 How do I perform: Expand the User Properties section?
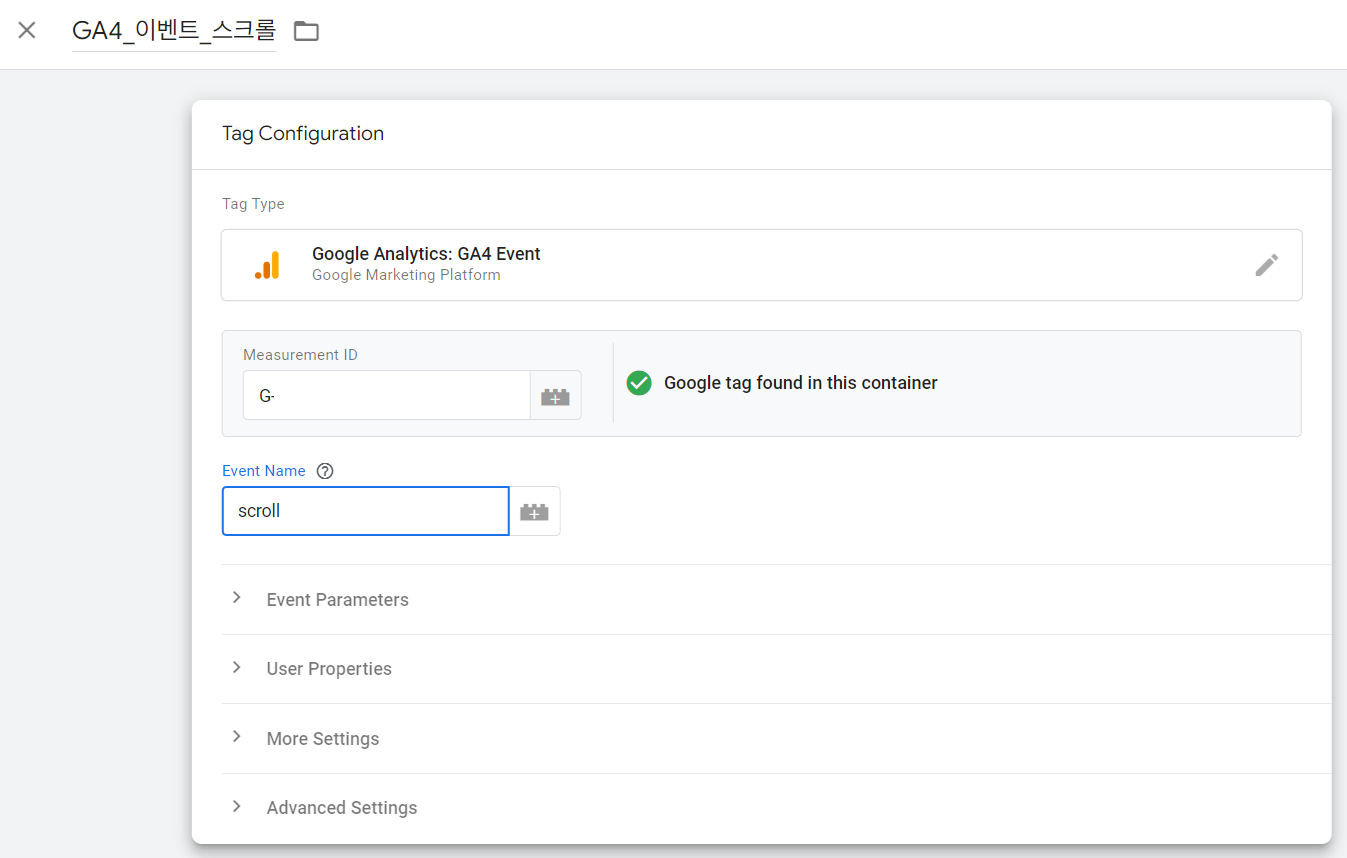tap(776, 669)
